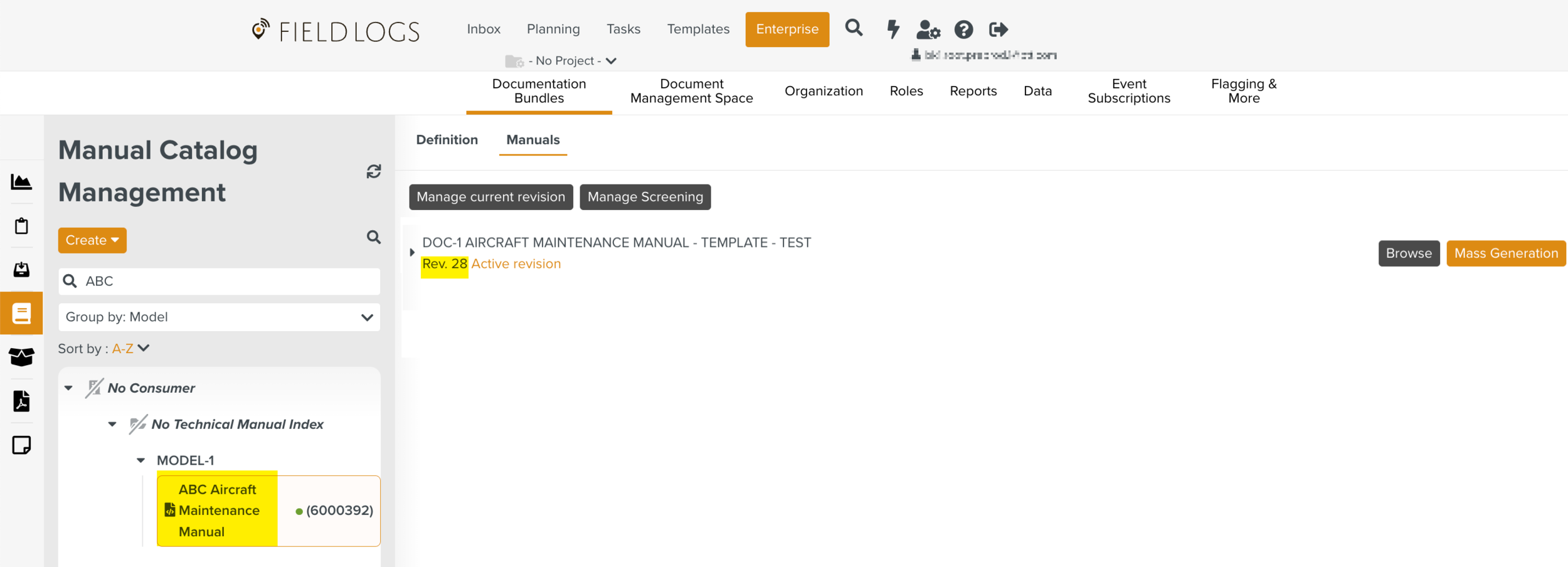Open the help question mark icon
Image resolution: width=1568 pixels, height=567 pixels.
point(963,29)
